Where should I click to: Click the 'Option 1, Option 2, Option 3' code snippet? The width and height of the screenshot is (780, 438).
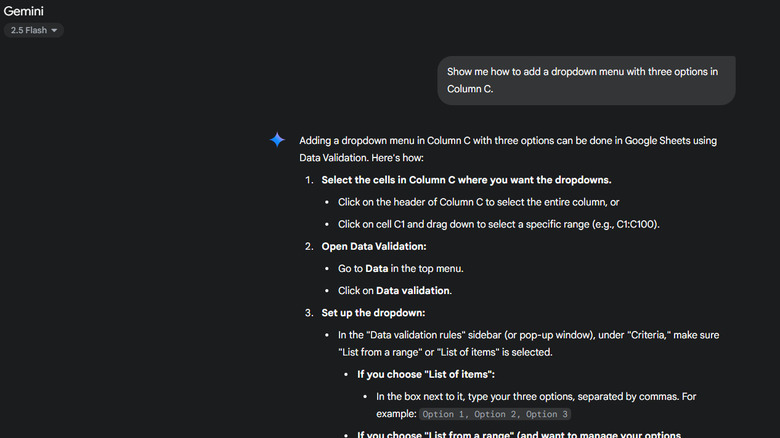click(x=496, y=414)
